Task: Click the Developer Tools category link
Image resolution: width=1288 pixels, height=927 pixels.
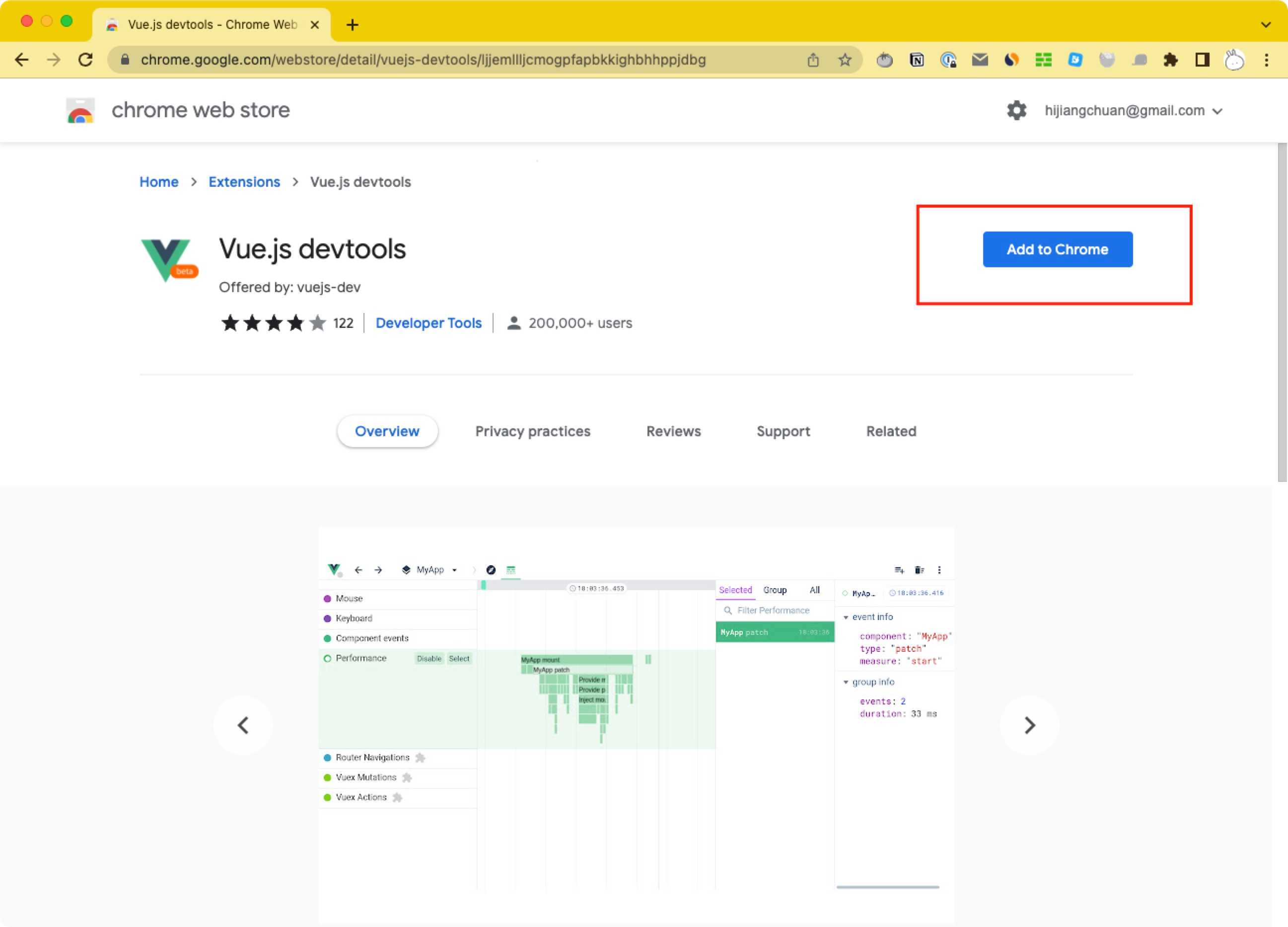Action: coord(429,322)
